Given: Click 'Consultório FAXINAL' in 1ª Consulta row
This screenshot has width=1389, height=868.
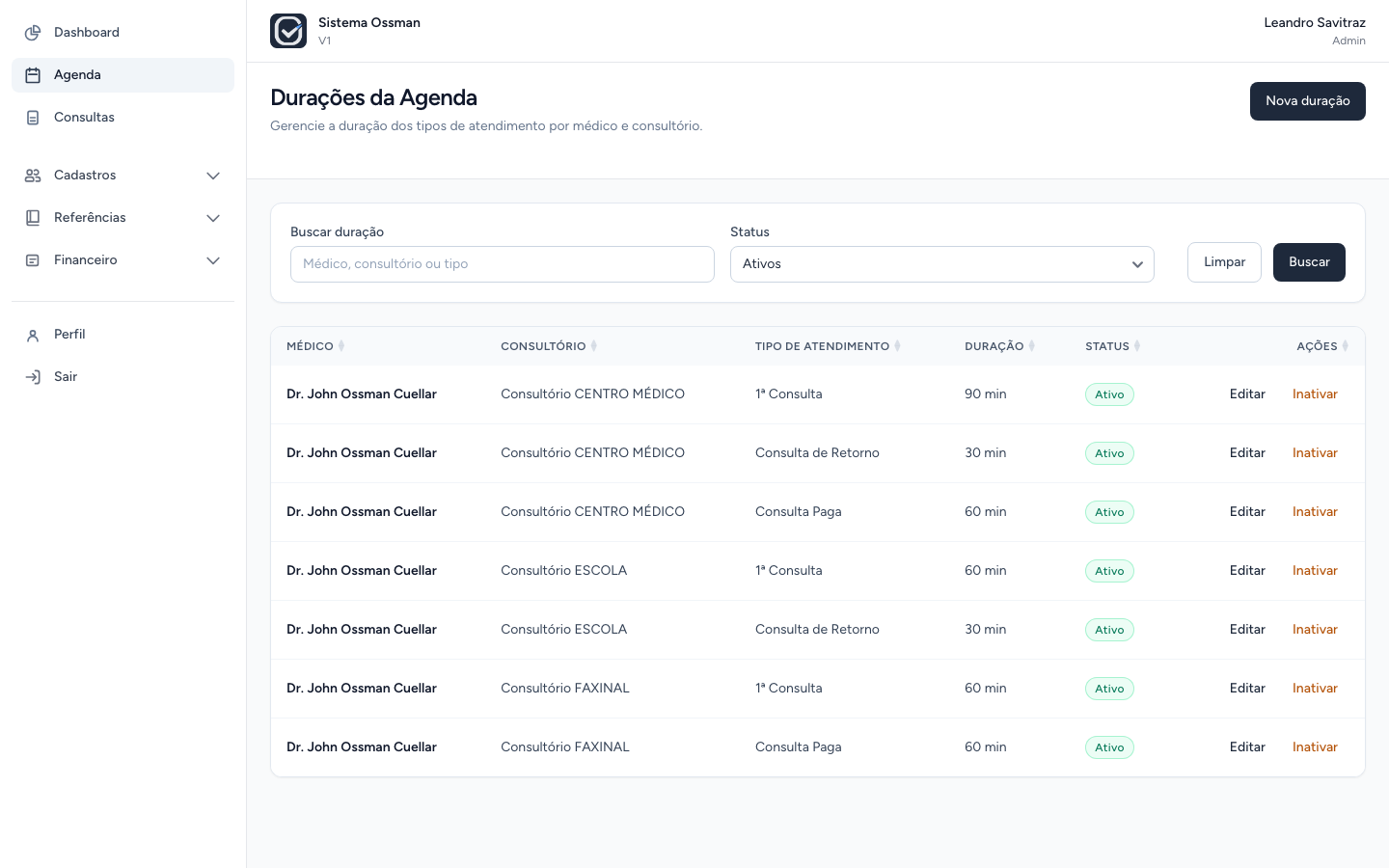Looking at the screenshot, I should pyautogui.click(x=565, y=689).
